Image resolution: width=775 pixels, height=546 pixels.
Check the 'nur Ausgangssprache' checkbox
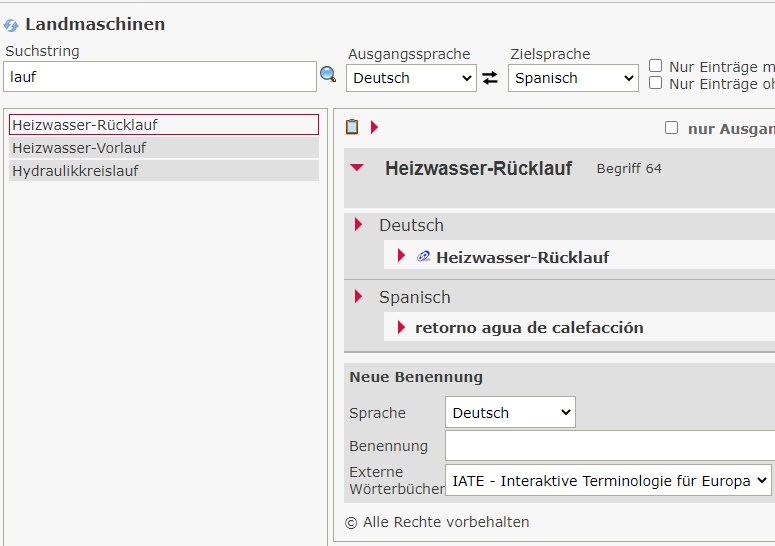coord(672,128)
